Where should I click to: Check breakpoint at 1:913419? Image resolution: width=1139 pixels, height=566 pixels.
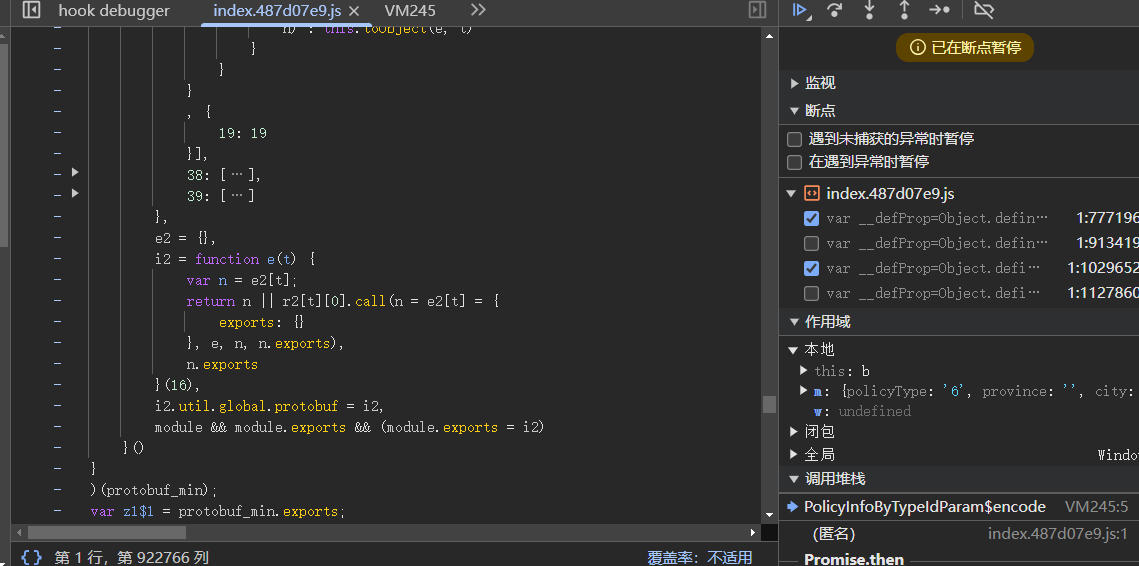(811, 243)
